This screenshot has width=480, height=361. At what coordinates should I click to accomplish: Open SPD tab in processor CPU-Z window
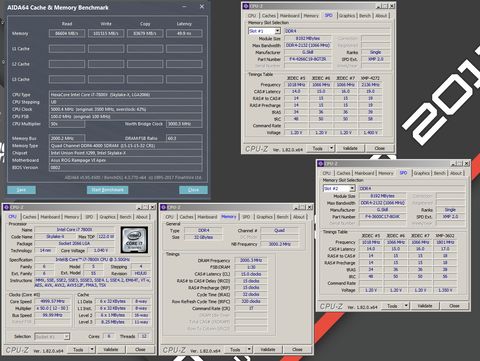click(x=89, y=217)
